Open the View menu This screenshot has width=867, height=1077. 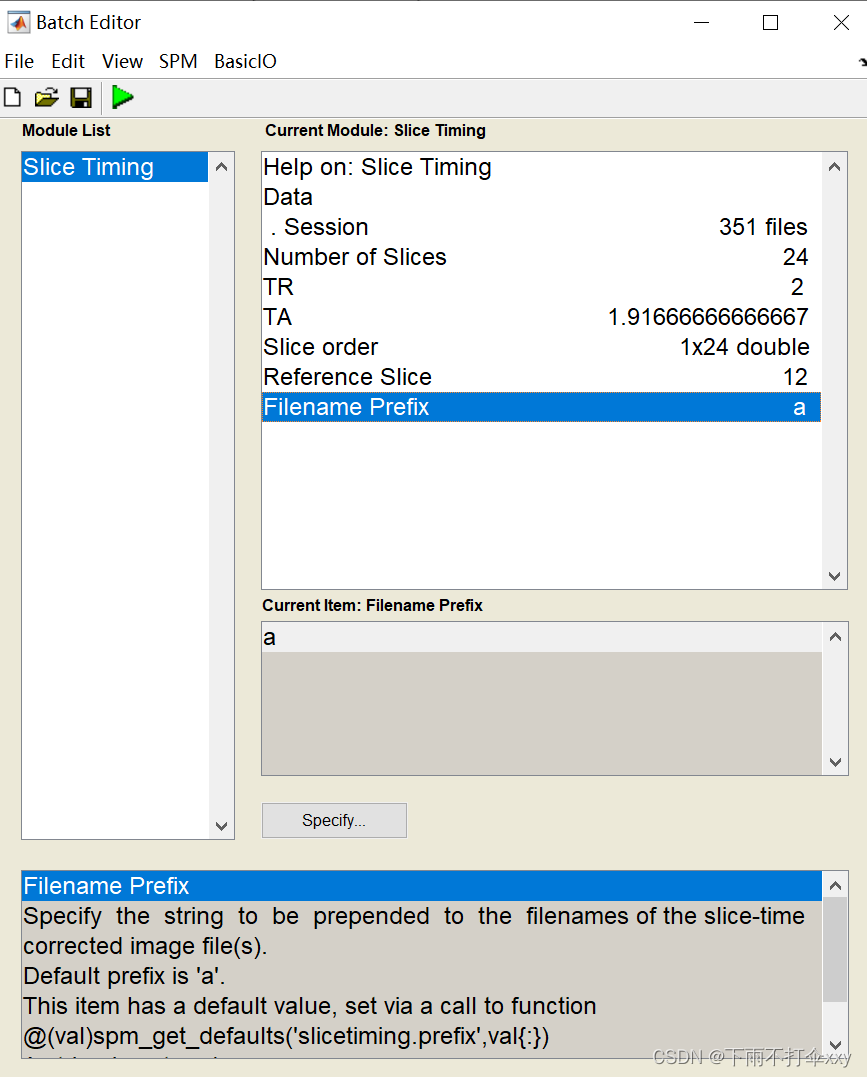click(x=122, y=62)
